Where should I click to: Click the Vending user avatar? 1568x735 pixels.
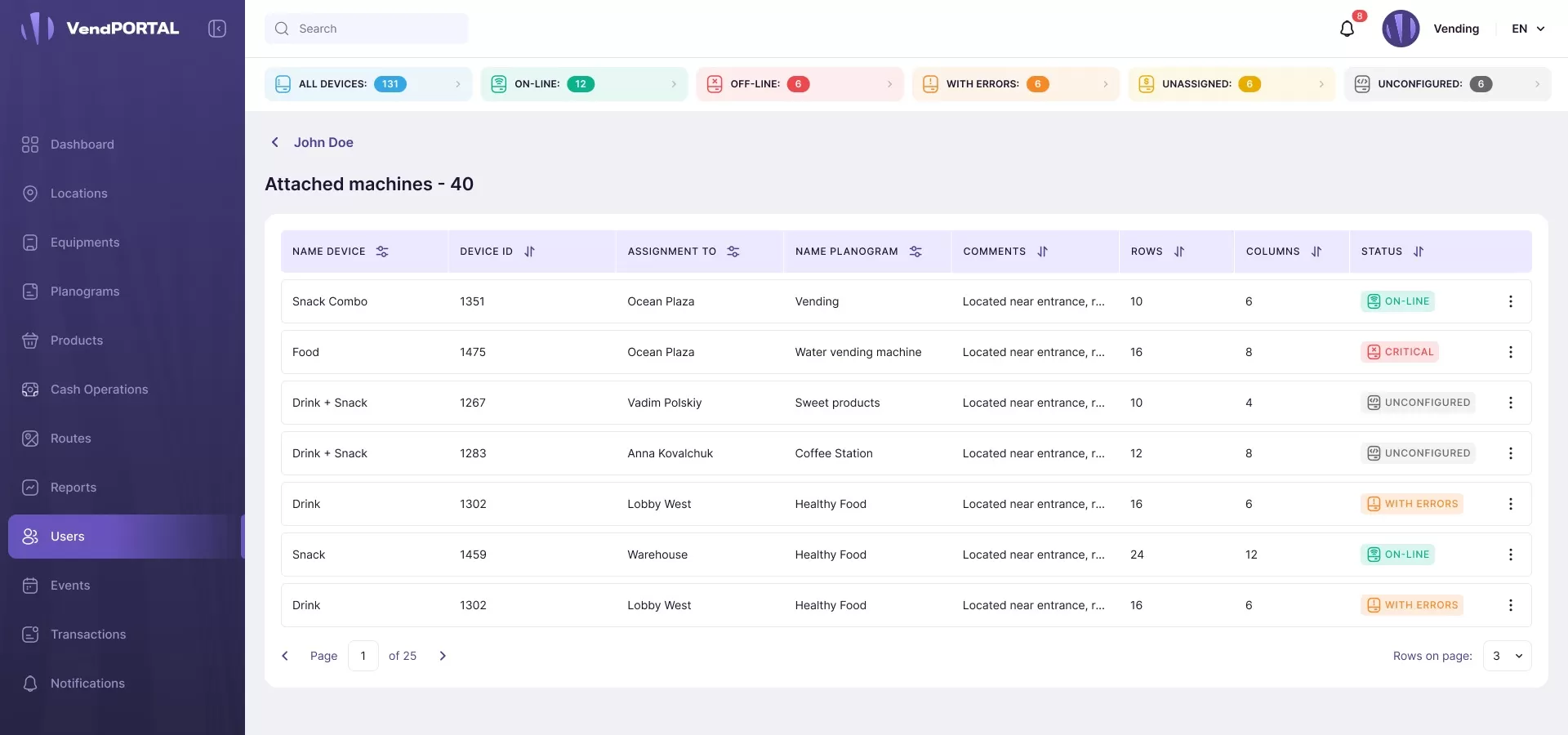point(1401,29)
